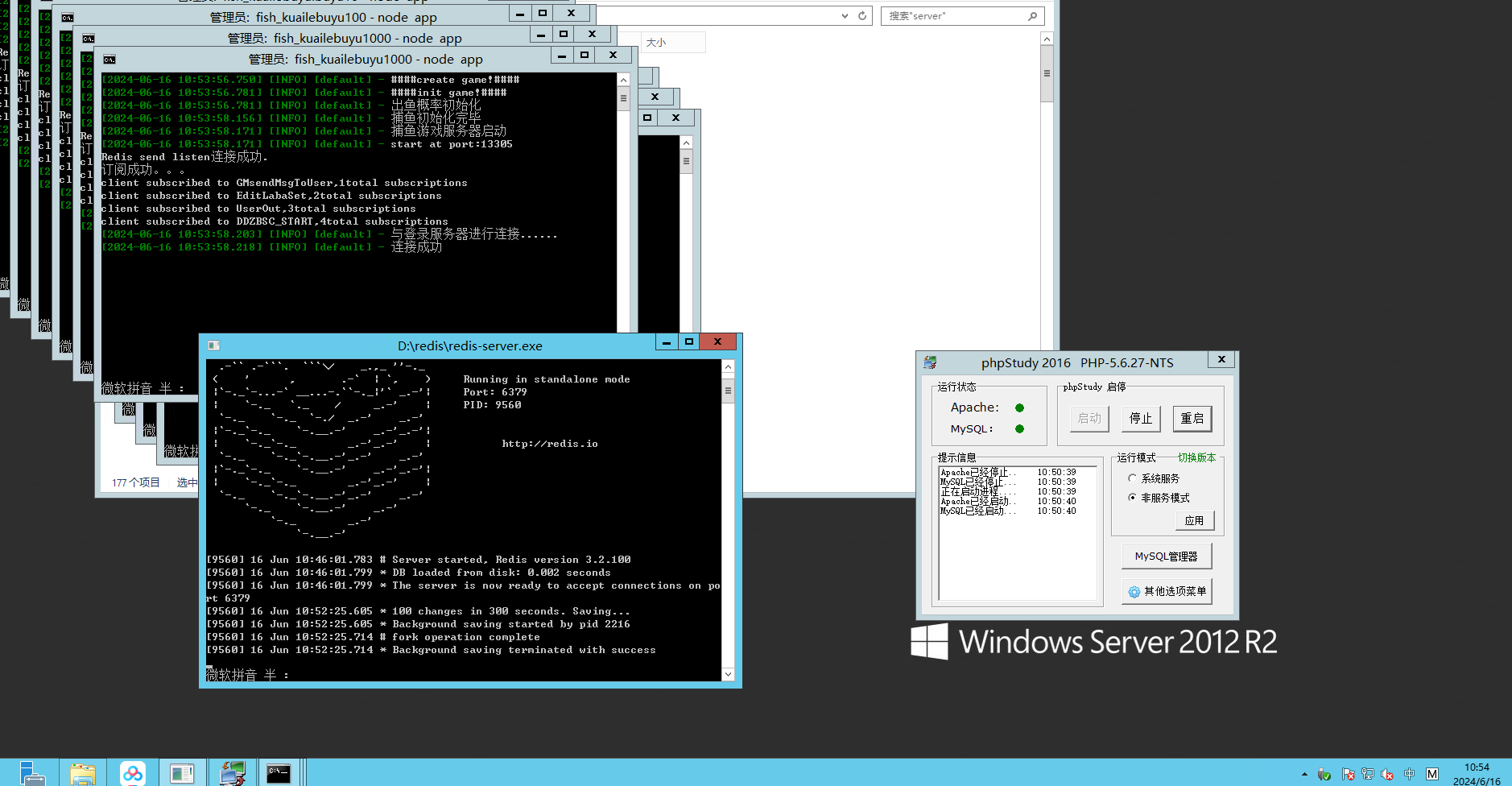Click the muted speaker tray icon

pos(1387,775)
